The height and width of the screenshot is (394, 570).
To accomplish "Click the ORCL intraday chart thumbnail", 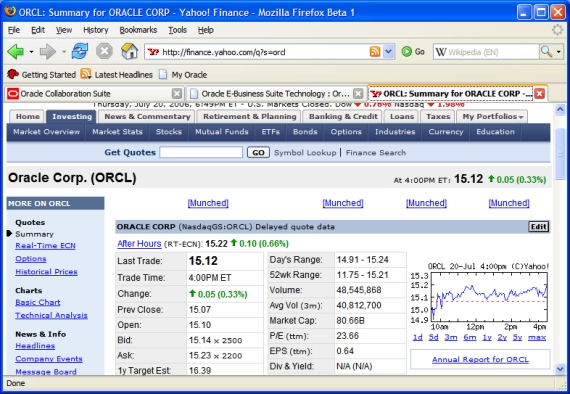I will 479,297.
